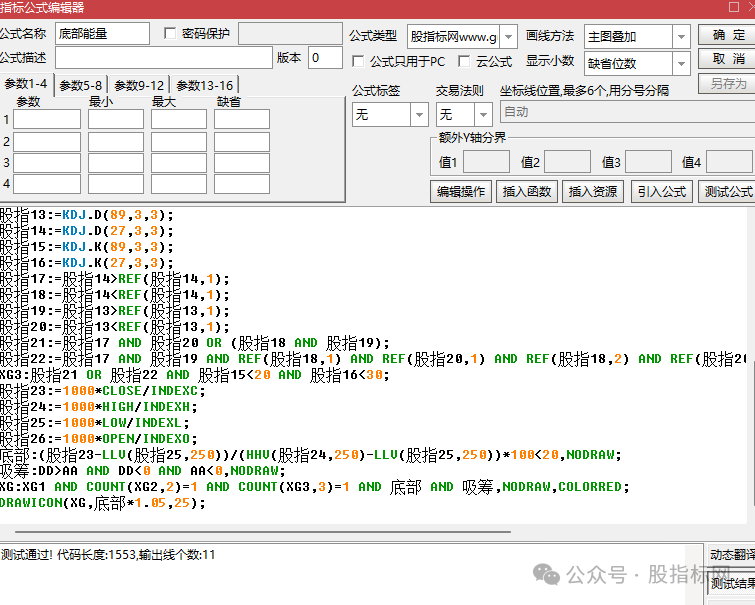Open the 参数9-12 tab
Image resolution: width=755 pixels, height=605 pixels.
click(x=139, y=86)
